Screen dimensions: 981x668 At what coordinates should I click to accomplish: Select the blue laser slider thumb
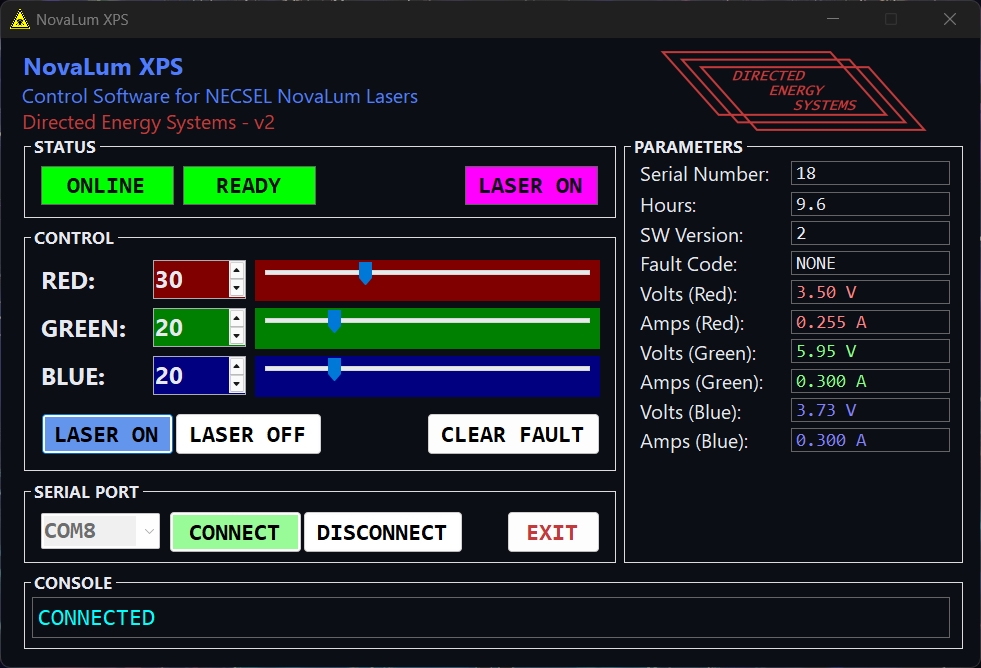(x=334, y=369)
